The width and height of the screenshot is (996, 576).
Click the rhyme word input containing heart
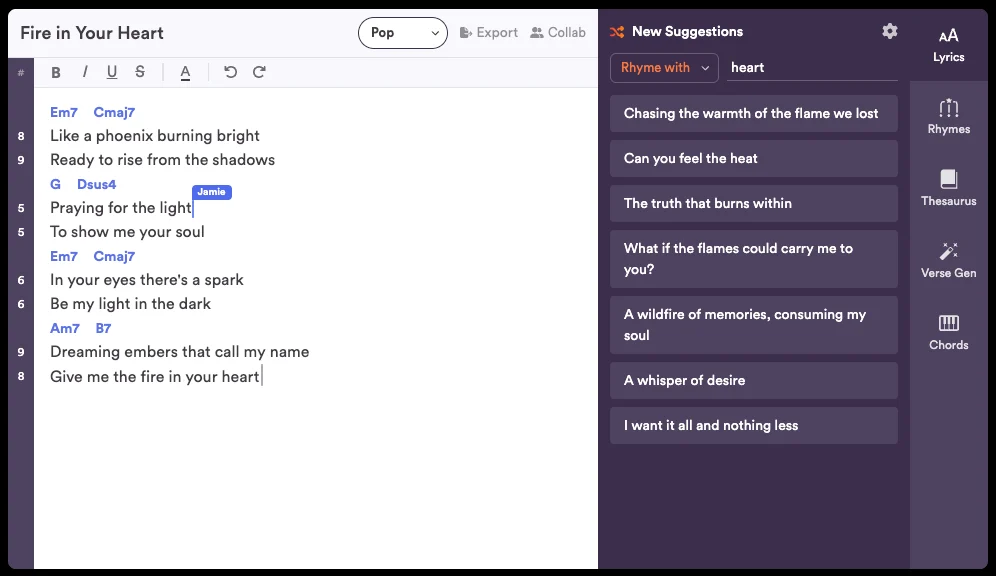812,67
